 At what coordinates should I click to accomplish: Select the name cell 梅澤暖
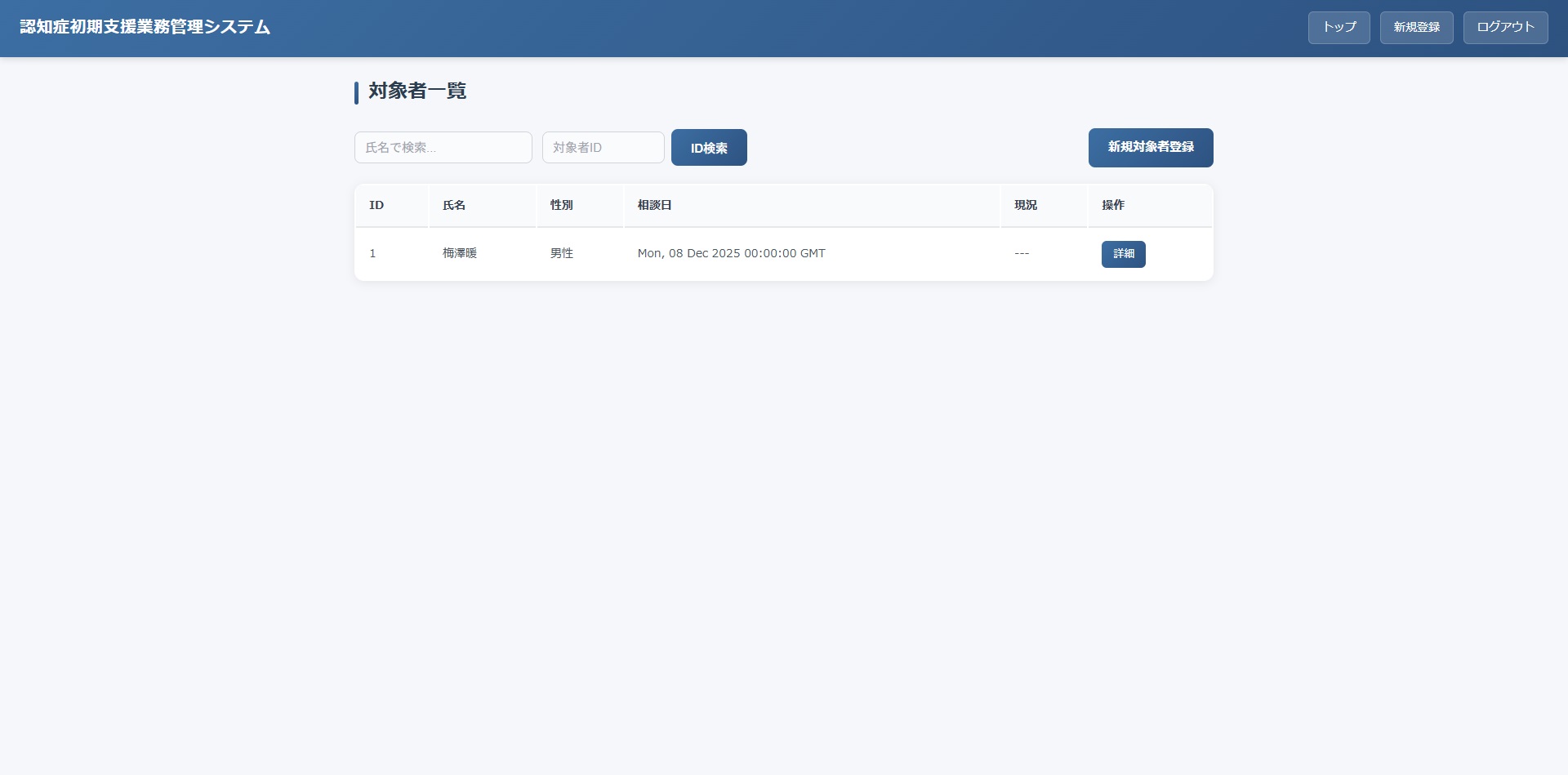click(460, 253)
